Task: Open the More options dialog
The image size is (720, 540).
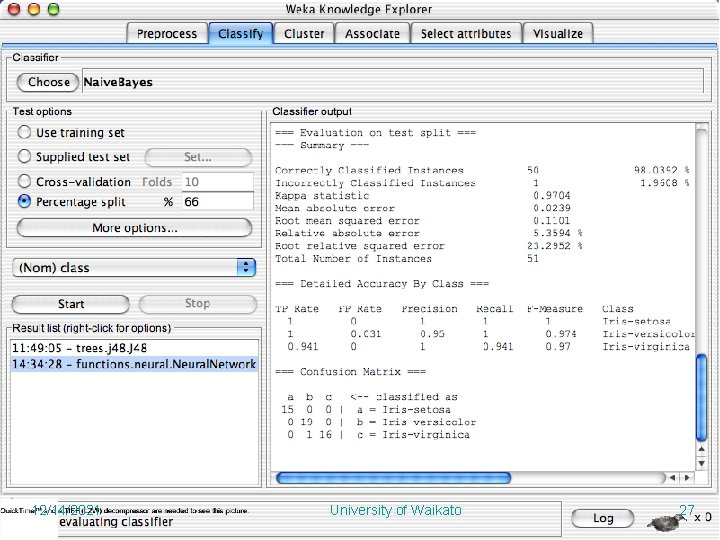Action: pyautogui.click(x=134, y=228)
